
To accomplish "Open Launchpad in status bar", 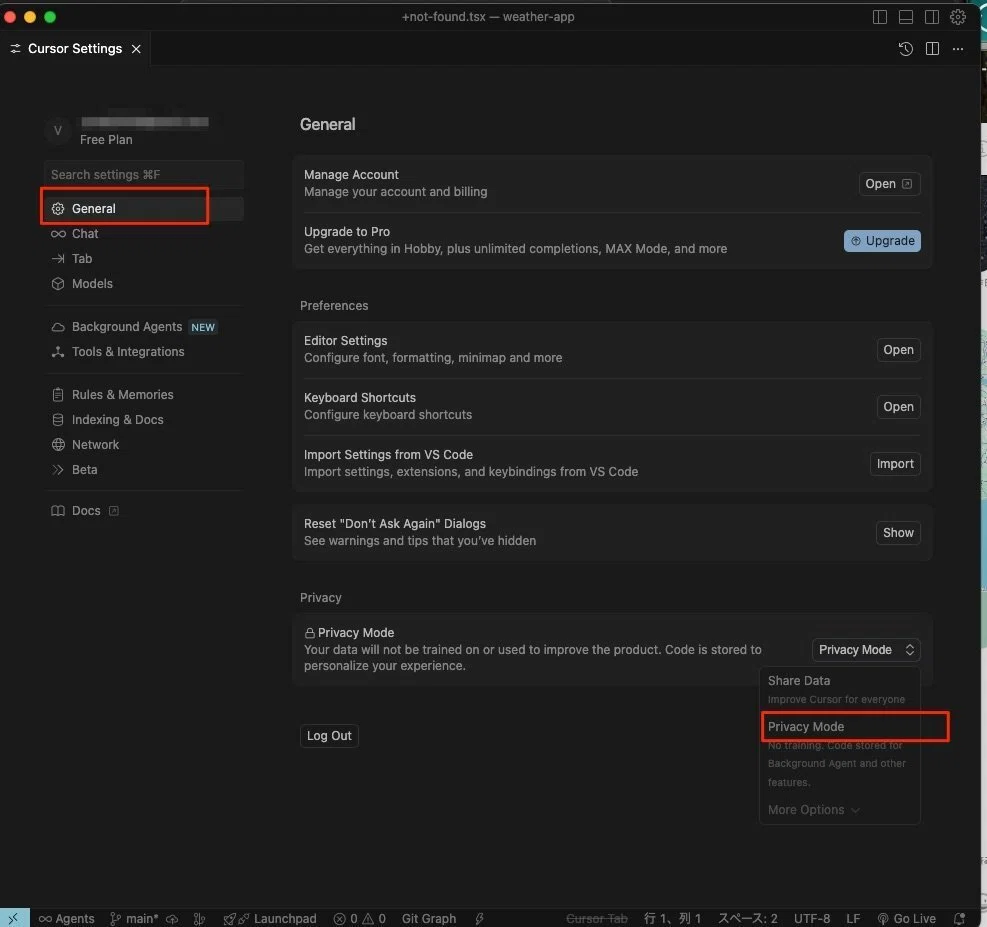I will [x=270, y=918].
